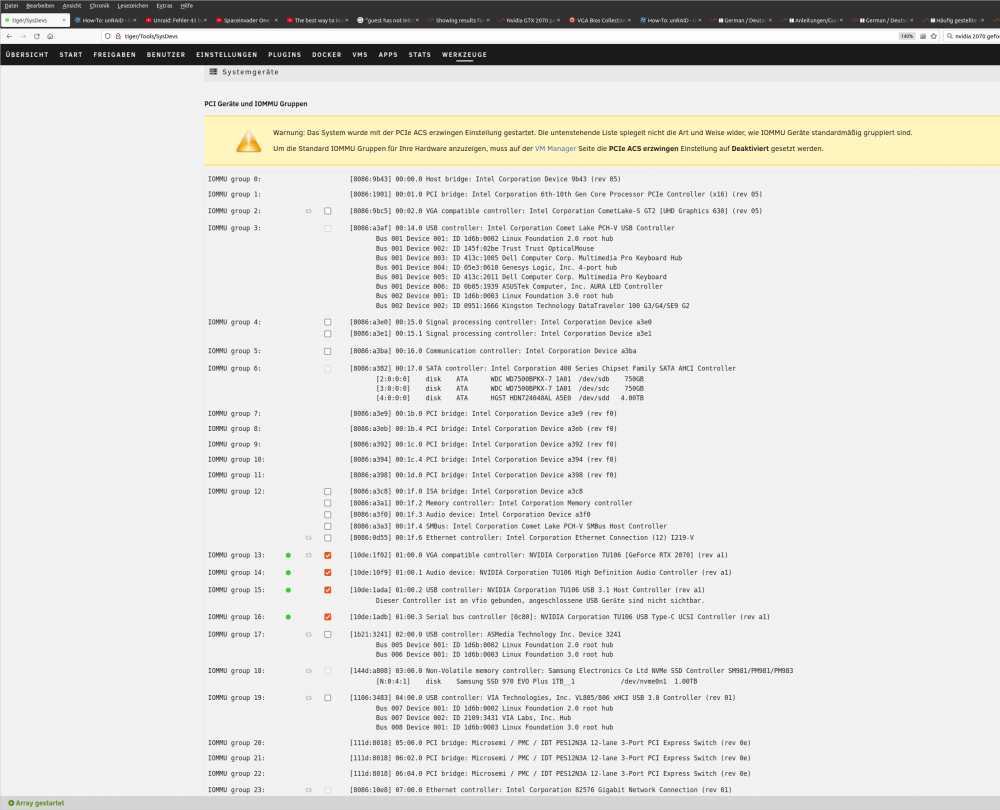Image resolution: width=1000 pixels, height=810 pixels.
Task: Click the reset icon for IOMMU group 18
Action: click(x=309, y=671)
